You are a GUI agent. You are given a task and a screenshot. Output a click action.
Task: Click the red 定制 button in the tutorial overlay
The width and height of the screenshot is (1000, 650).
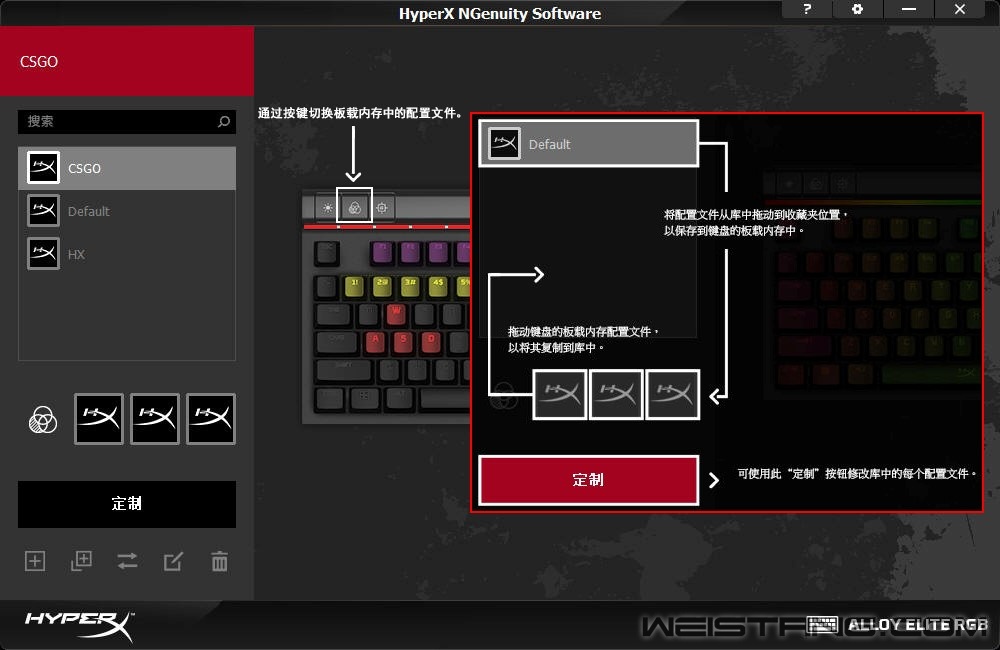(x=589, y=480)
